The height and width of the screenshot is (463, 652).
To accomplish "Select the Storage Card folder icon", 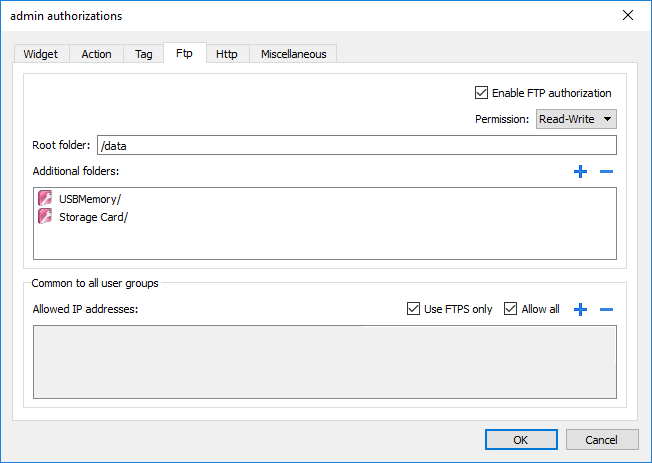I will (44, 217).
